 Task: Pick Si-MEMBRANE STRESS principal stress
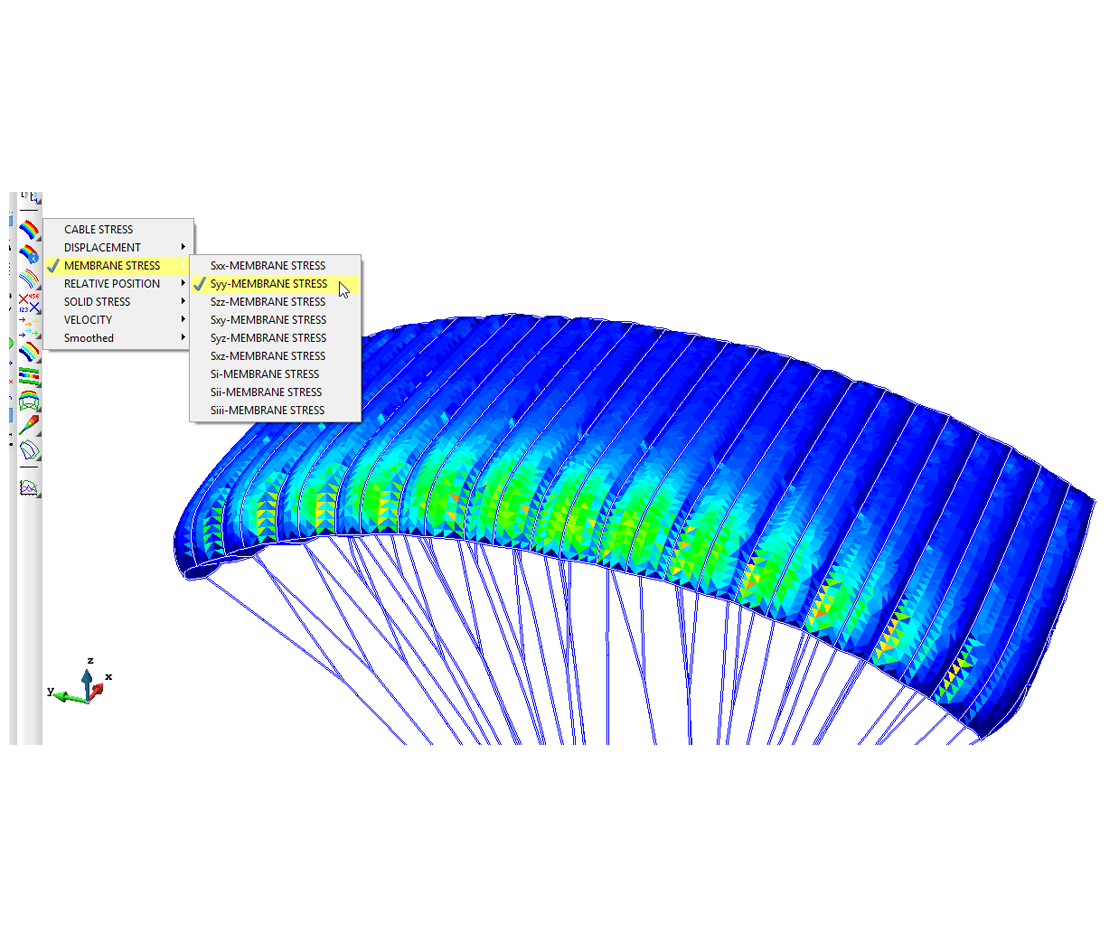(x=264, y=374)
